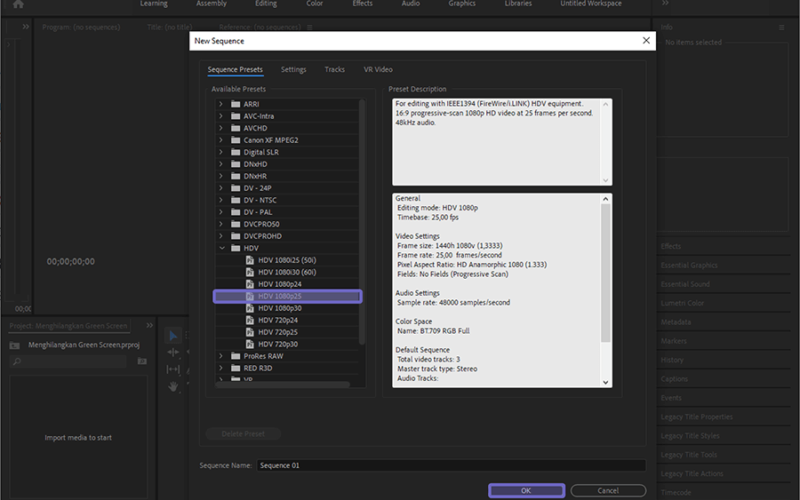Click the HDV 1080p30 preset icon
Screen dimensions: 800x500
[249, 308]
